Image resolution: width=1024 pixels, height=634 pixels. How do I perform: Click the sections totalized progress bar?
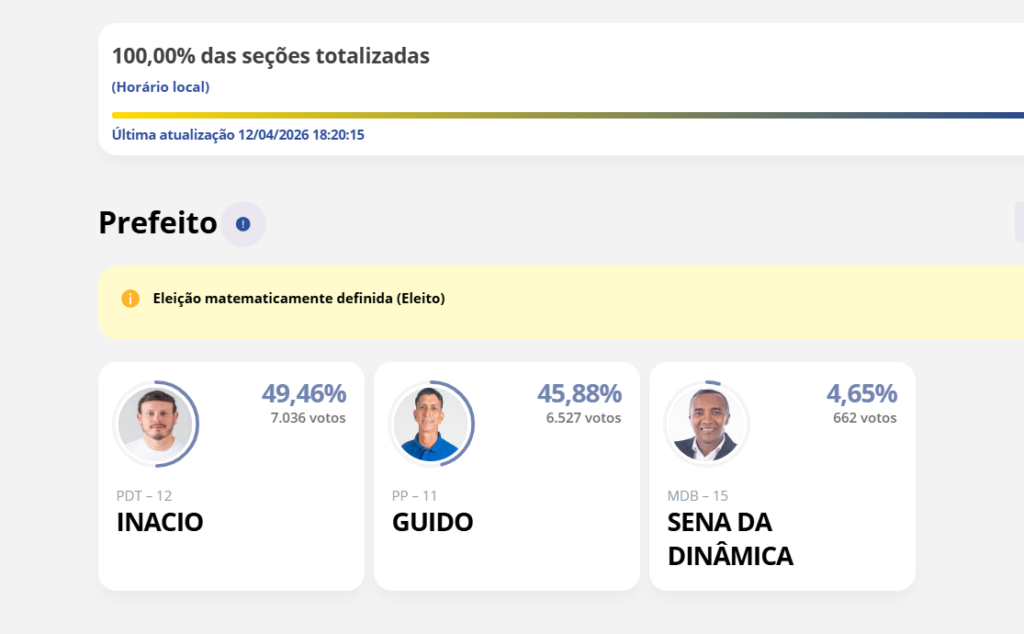[560, 115]
